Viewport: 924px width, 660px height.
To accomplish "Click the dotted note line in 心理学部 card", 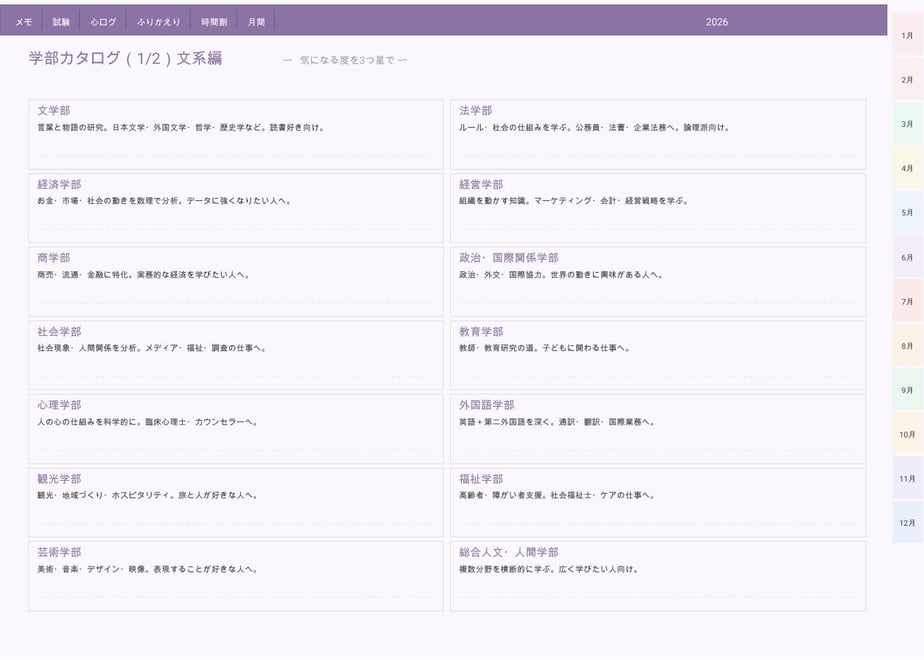I will coord(236,450).
